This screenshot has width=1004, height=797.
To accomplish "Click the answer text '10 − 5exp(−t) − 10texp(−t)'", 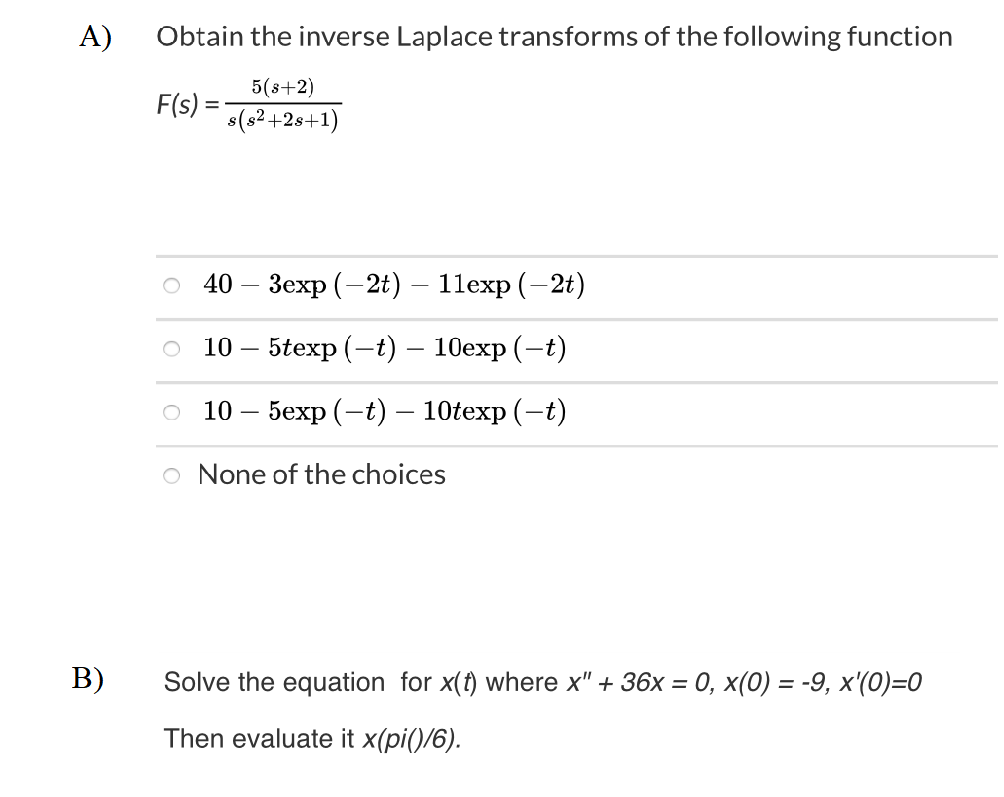I will pos(384,411).
